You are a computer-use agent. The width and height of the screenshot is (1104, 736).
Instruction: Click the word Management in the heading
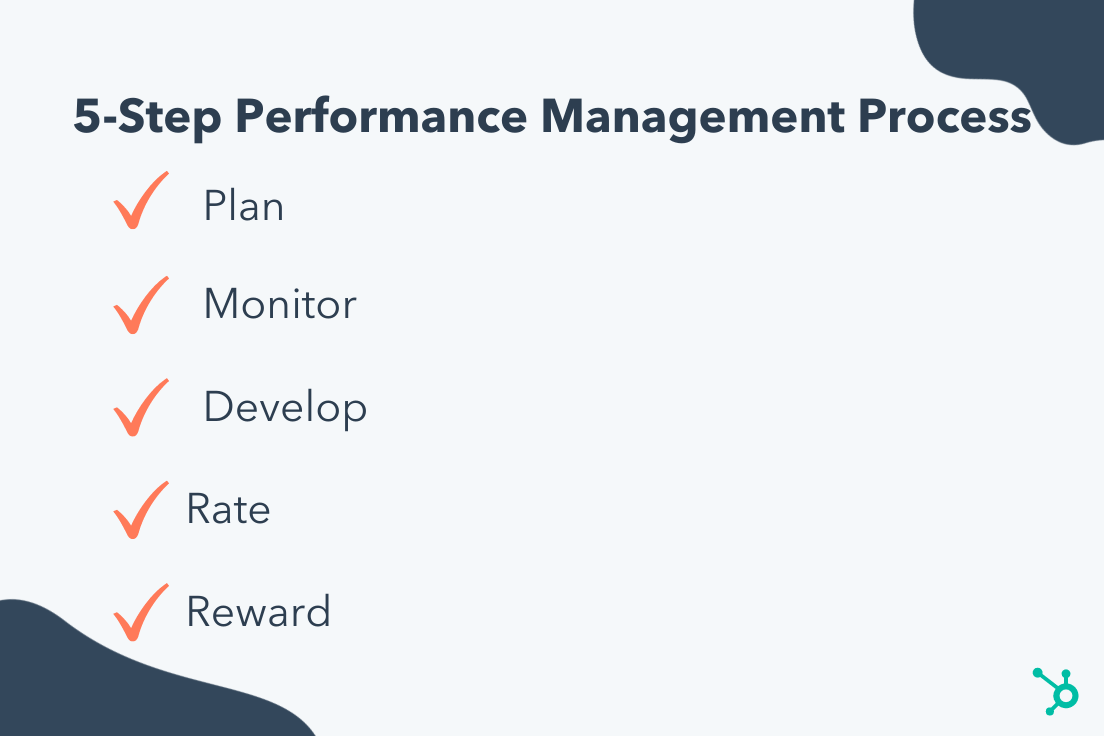pyautogui.click(x=693, y=118)
